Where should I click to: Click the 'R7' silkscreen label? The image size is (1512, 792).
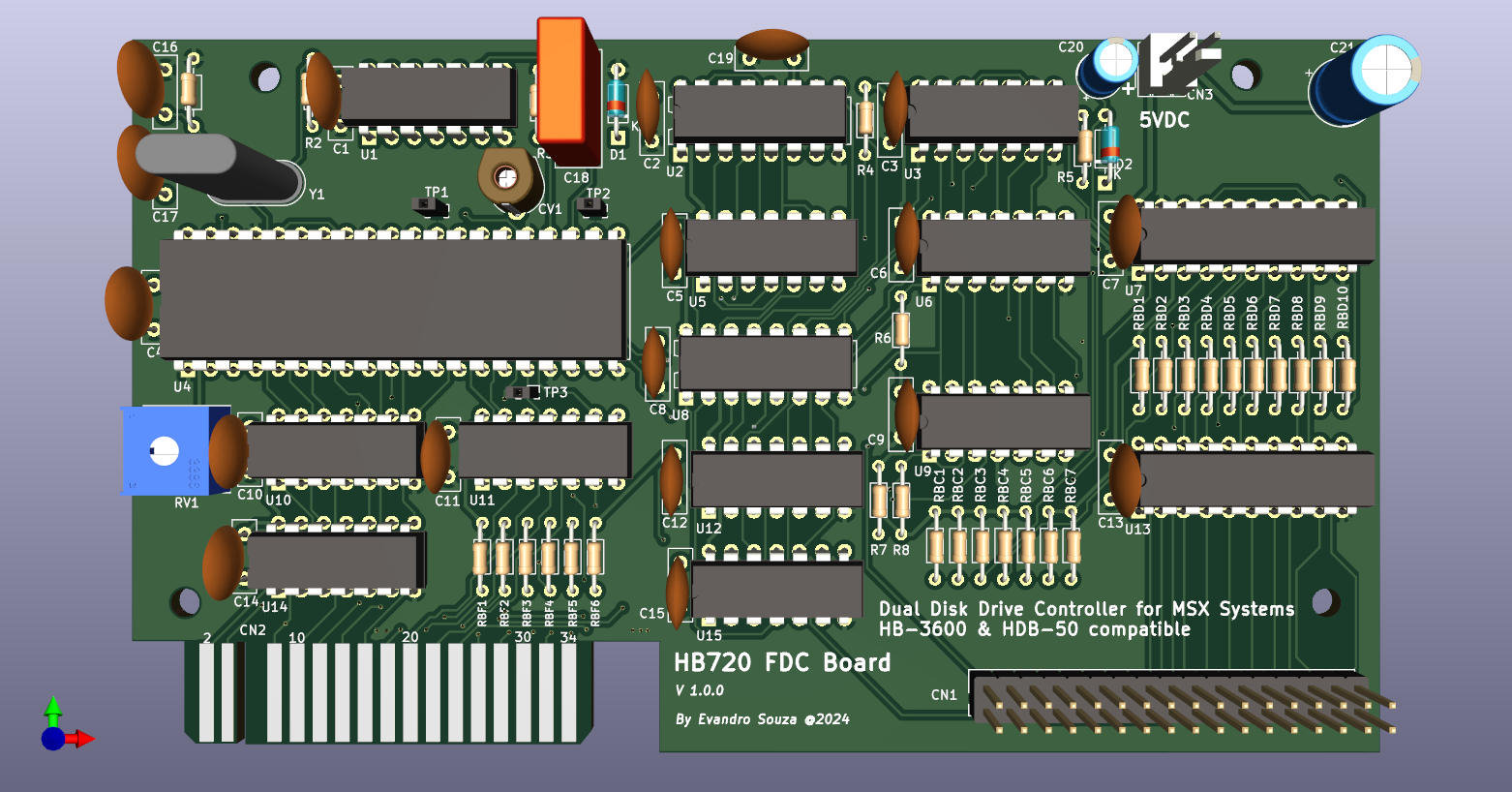[x=878, y=550]
